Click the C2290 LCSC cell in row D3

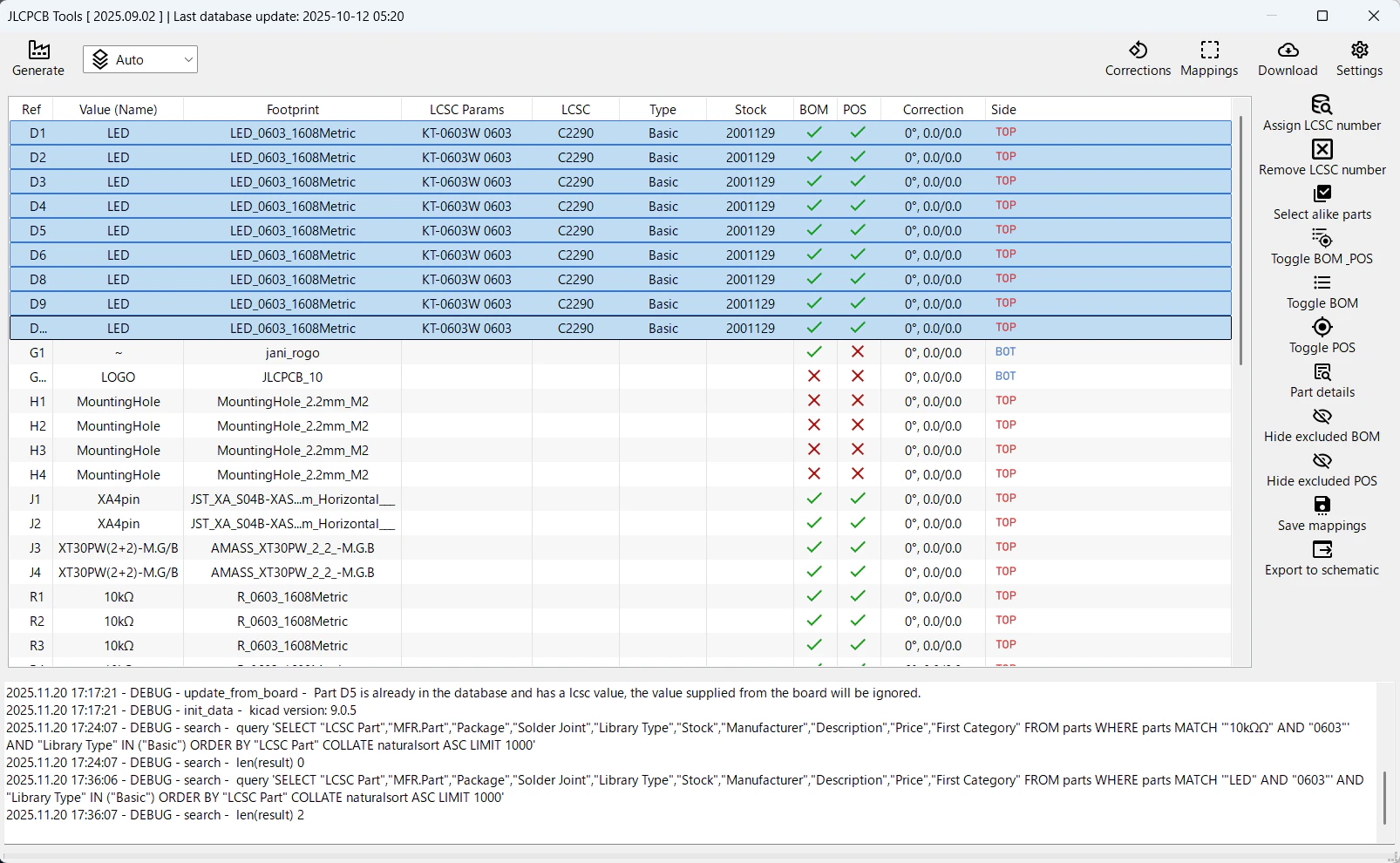click(576, 182)
